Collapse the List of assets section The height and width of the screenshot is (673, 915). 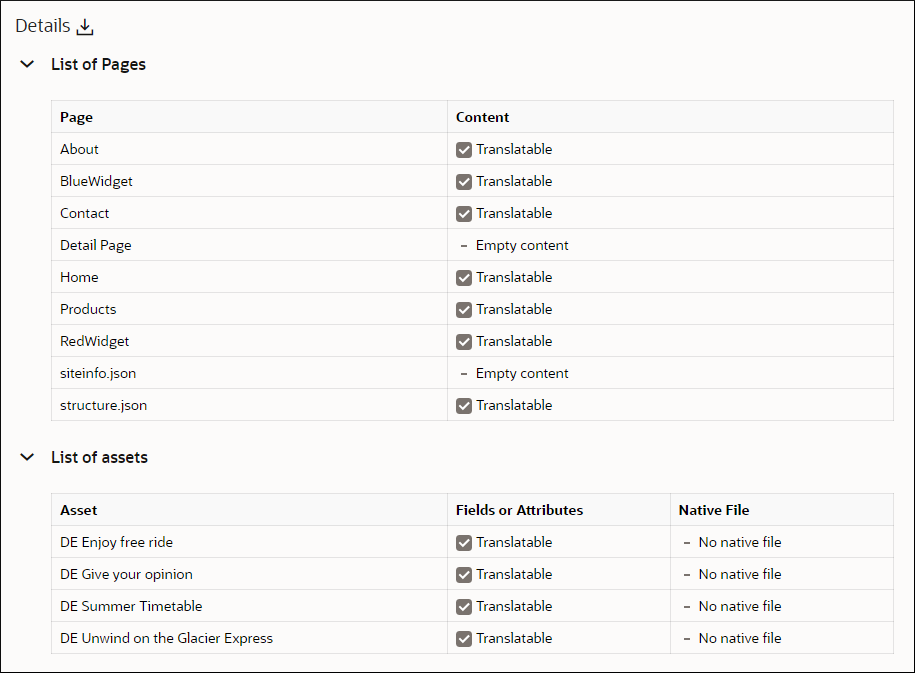tap(27, 457)
